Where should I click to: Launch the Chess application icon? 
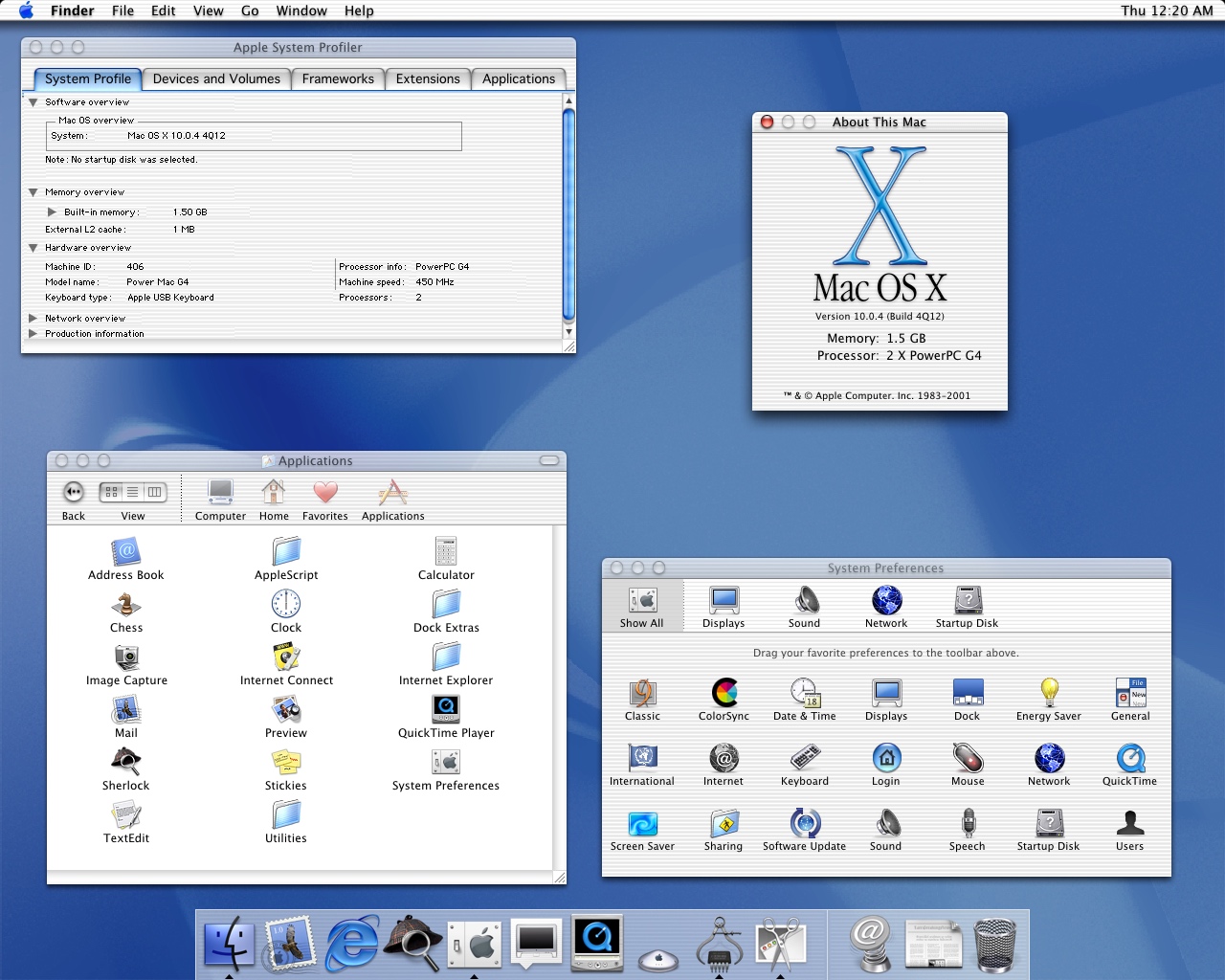126,605
